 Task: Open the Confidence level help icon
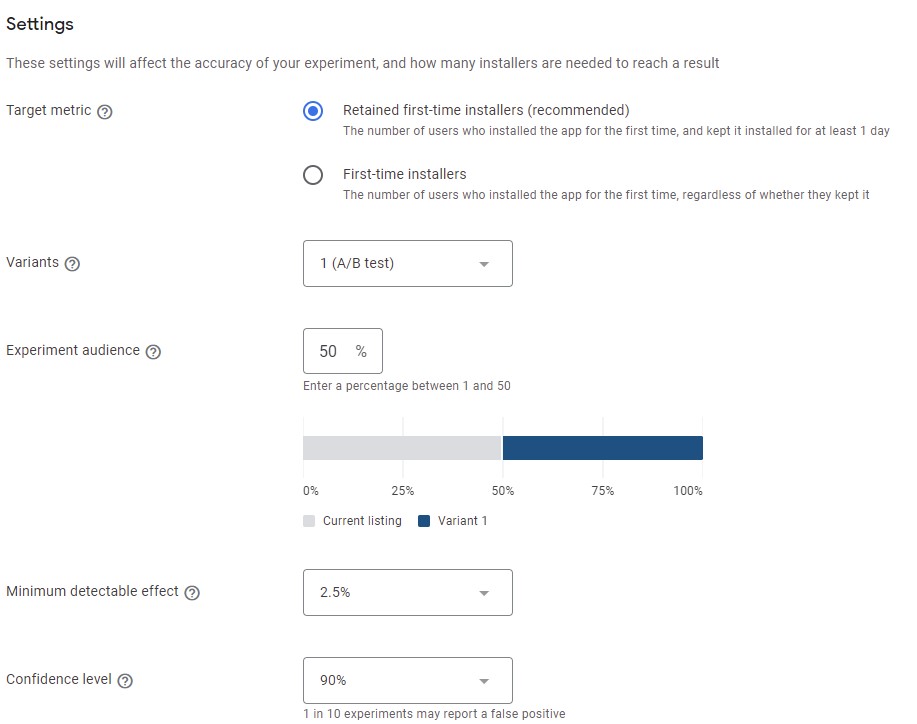(124, 680)
